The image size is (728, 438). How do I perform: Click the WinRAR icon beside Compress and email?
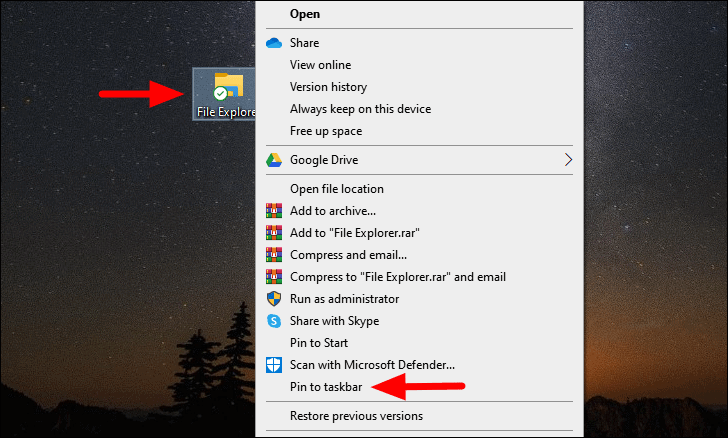[274, 255]
